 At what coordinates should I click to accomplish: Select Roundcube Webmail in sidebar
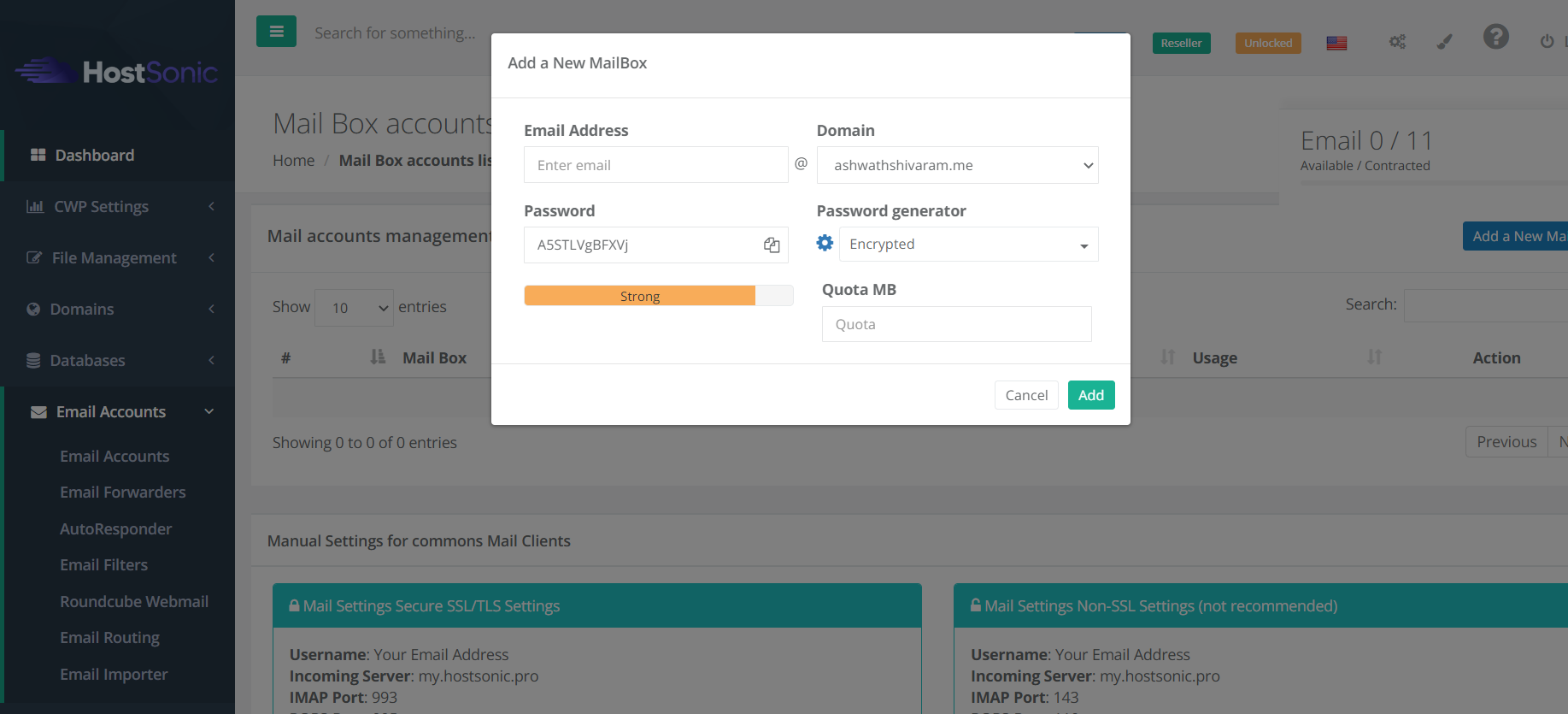(x=134, y=602)
